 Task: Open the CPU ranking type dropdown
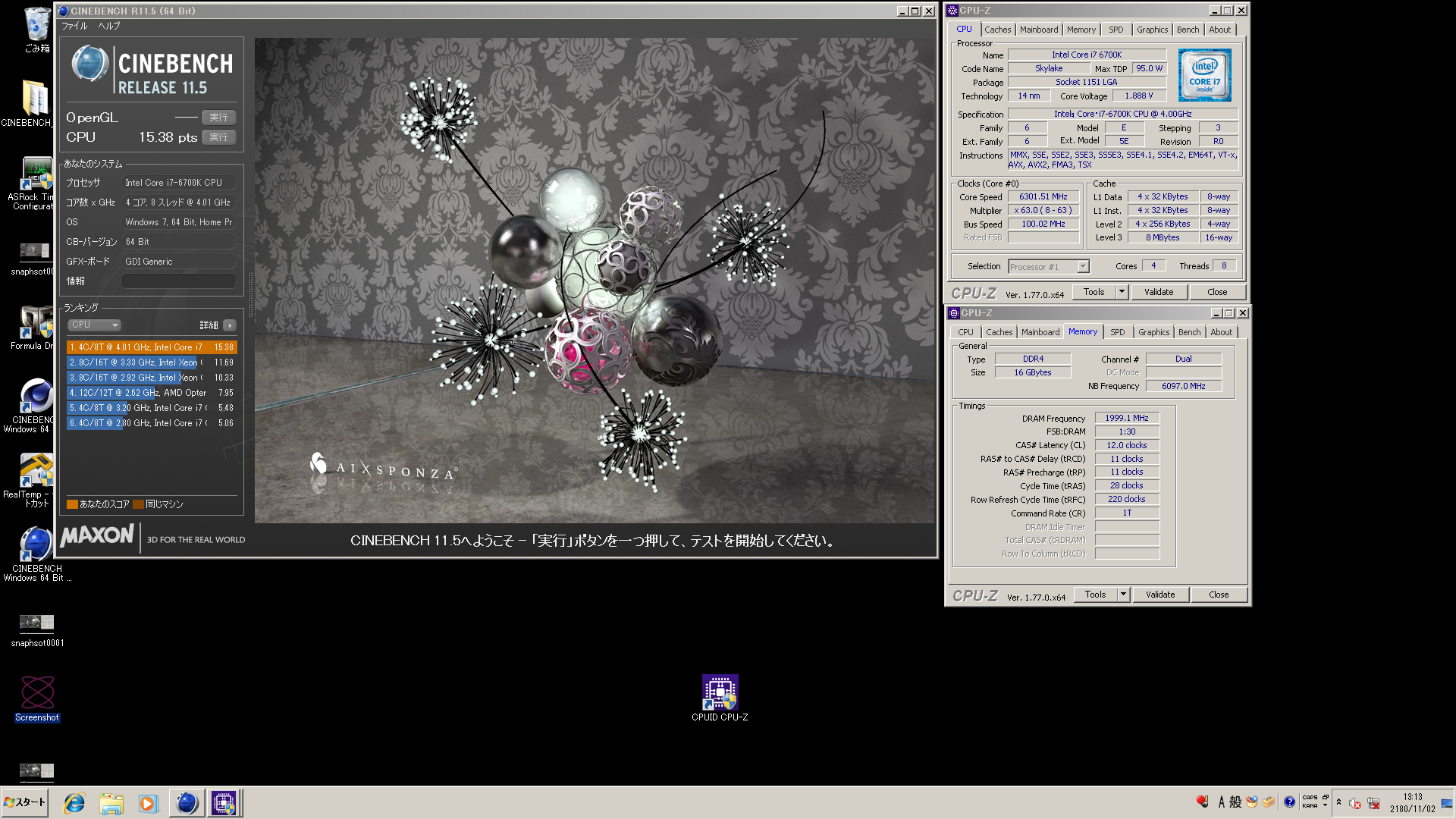coord(95,325)
